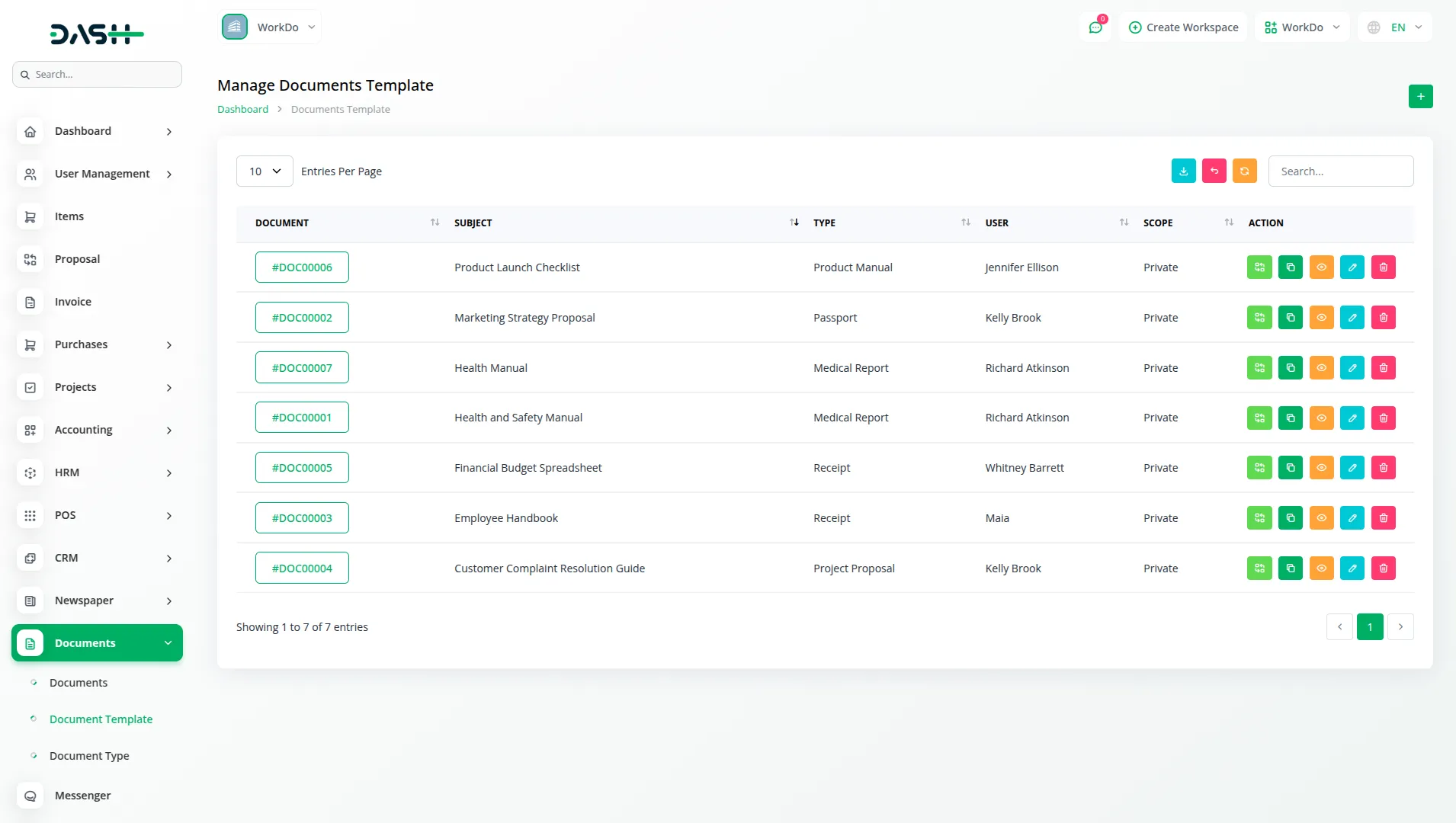Select Document Type in the sidebar
Viewport: 1456px width, 823px height.
(x=88, y=755)
